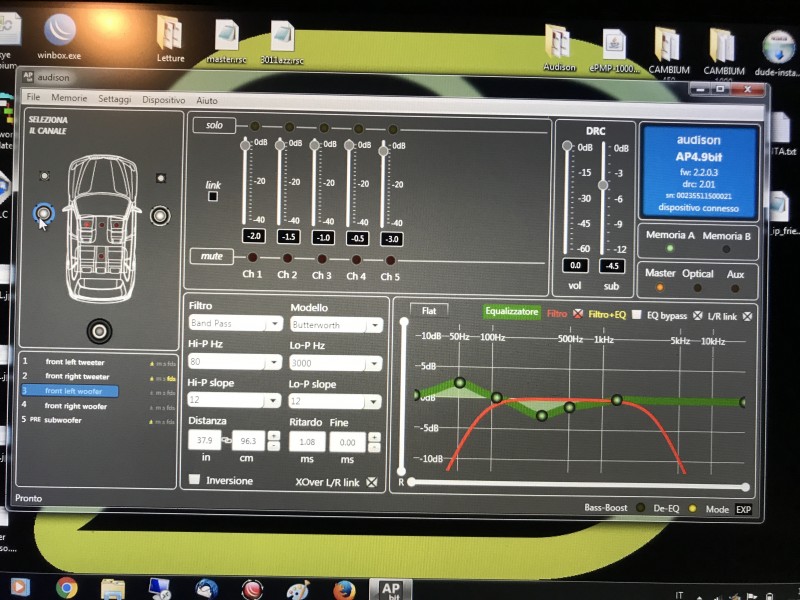The height and width of the screenshot is (600, 800).
Task: Enable the Inversione checkbox
Action: [194, 479]
